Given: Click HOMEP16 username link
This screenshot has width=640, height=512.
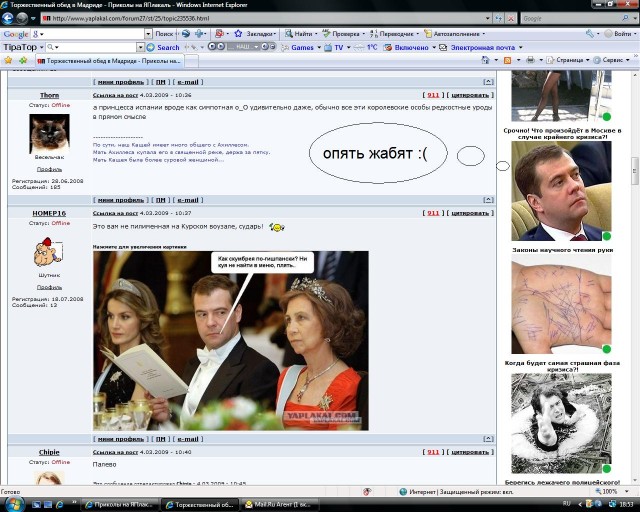Looking at the screenshot, I should click(x=49, y=213).
